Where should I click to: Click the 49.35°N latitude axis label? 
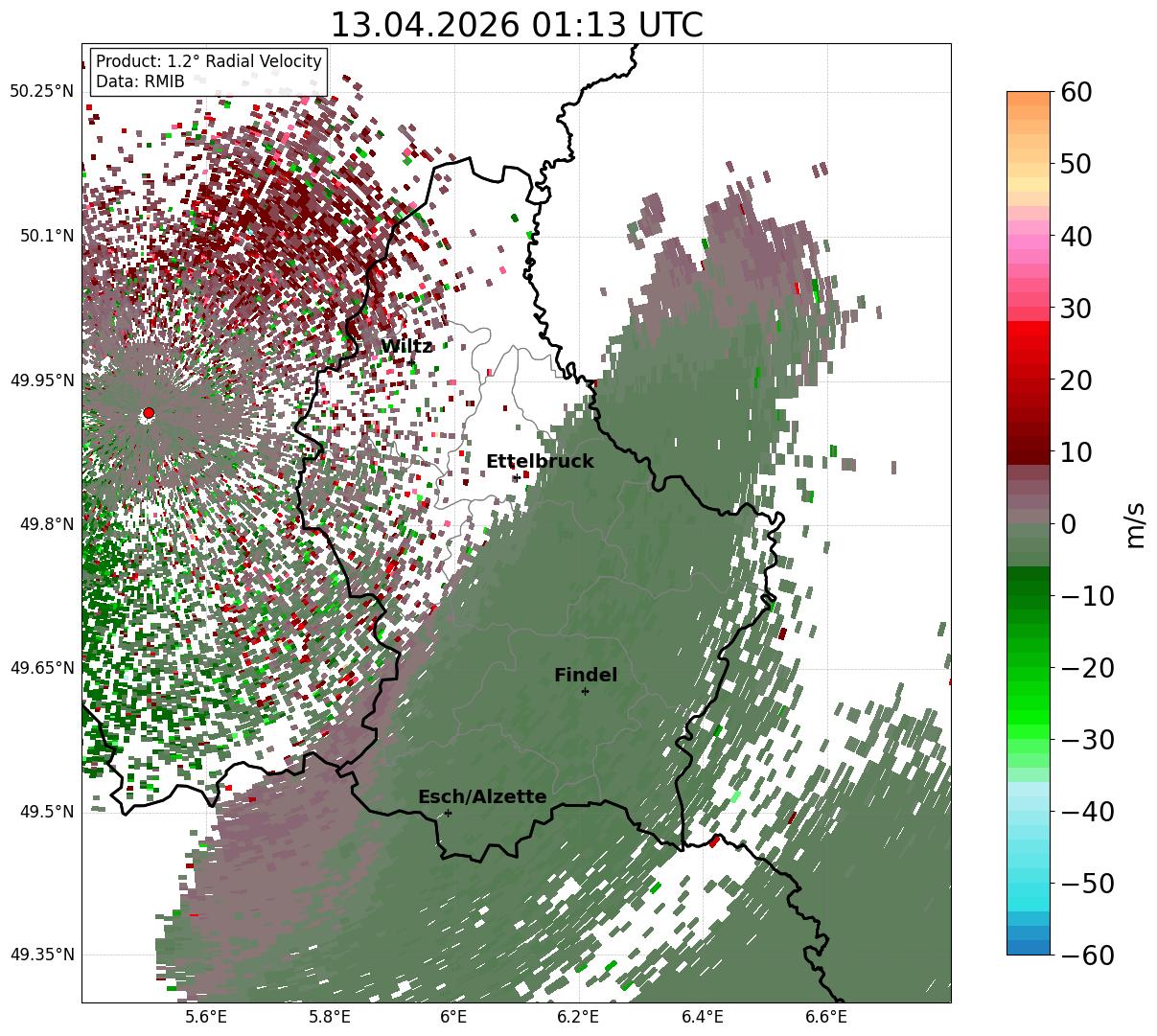tap(41, 955)
